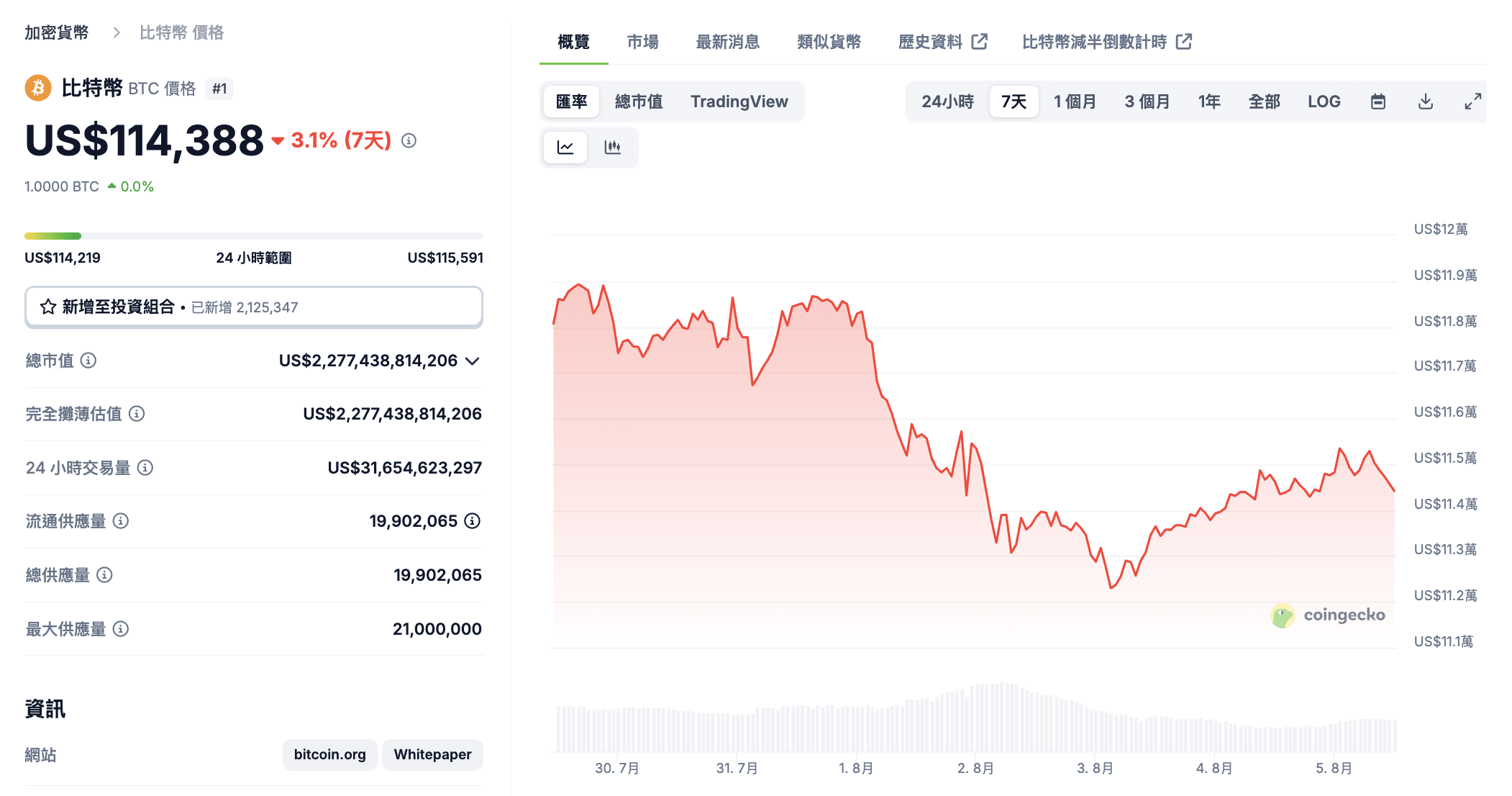Select the TradingView chart mode
The image size is (1512, 796).
(739, 101)
